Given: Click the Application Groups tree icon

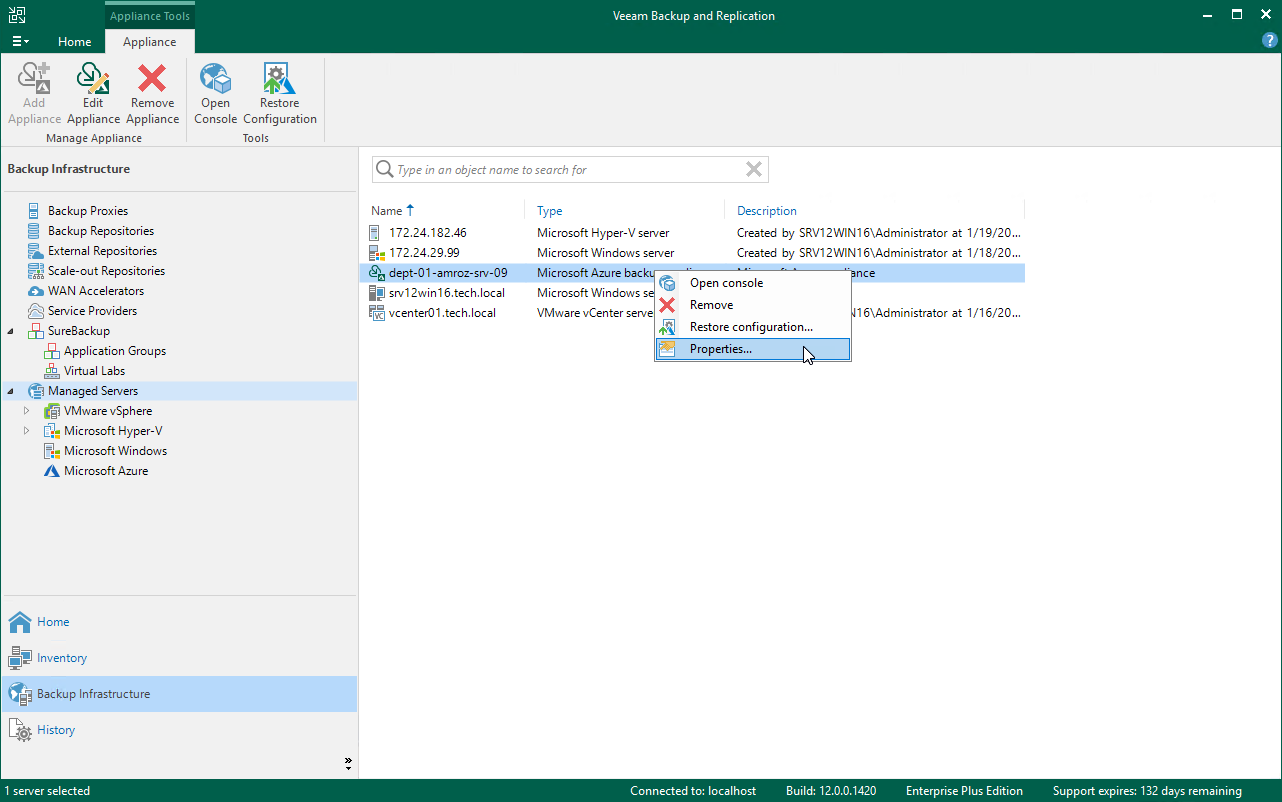Looking at the screenshot, I should pyautogui.click(x=51, y=351).
